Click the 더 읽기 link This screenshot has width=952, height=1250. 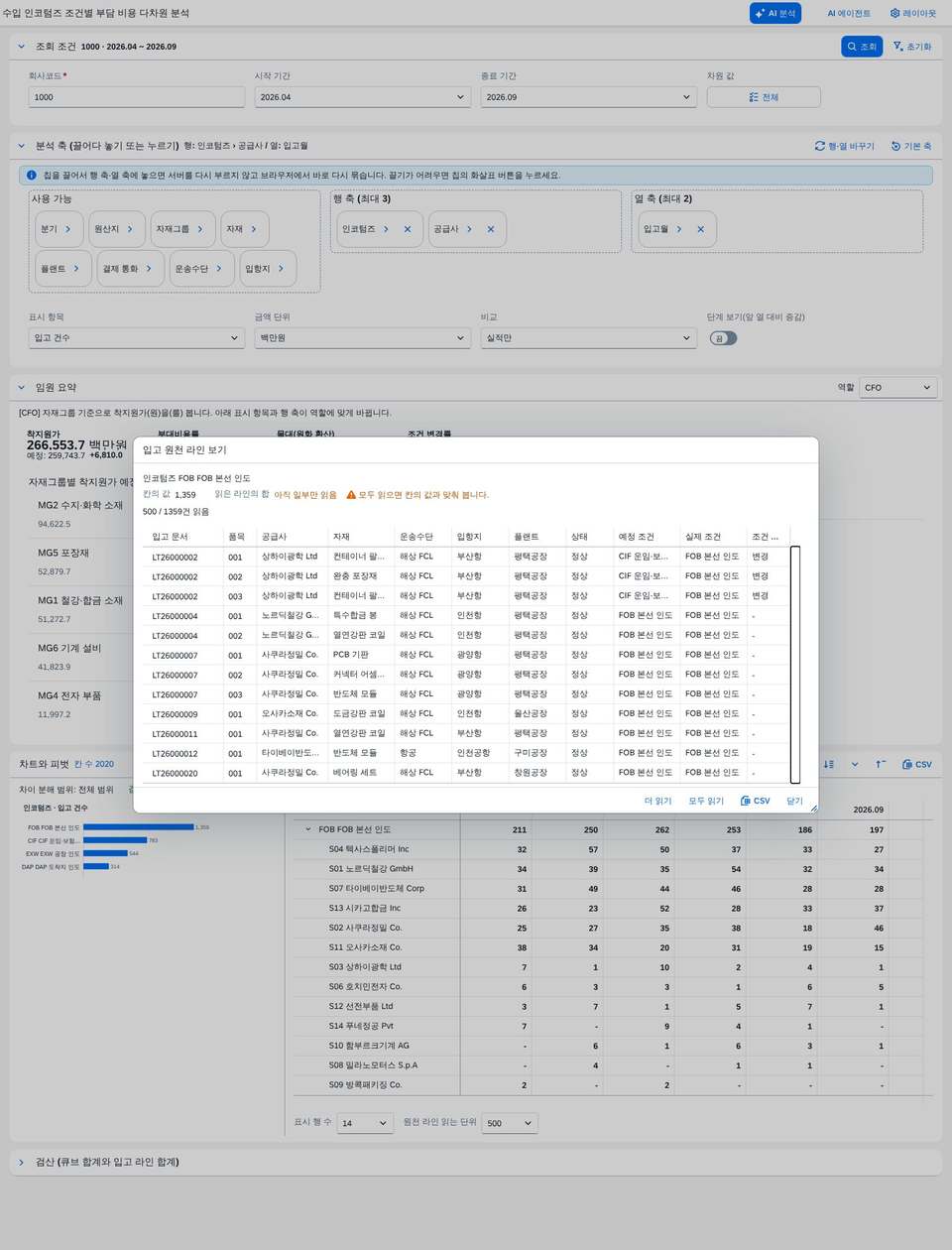pyautogui.click(x=657, y=801)
